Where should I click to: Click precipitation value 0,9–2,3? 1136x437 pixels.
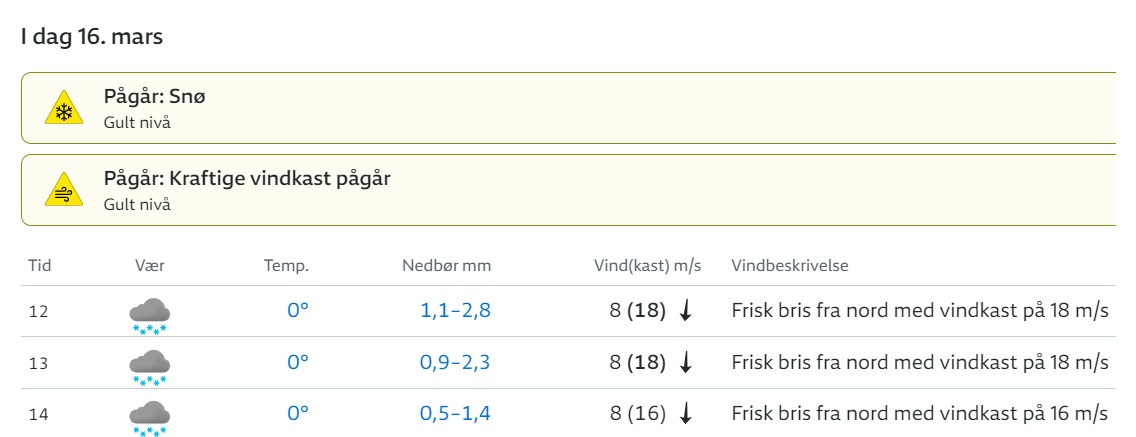point(456,362)
